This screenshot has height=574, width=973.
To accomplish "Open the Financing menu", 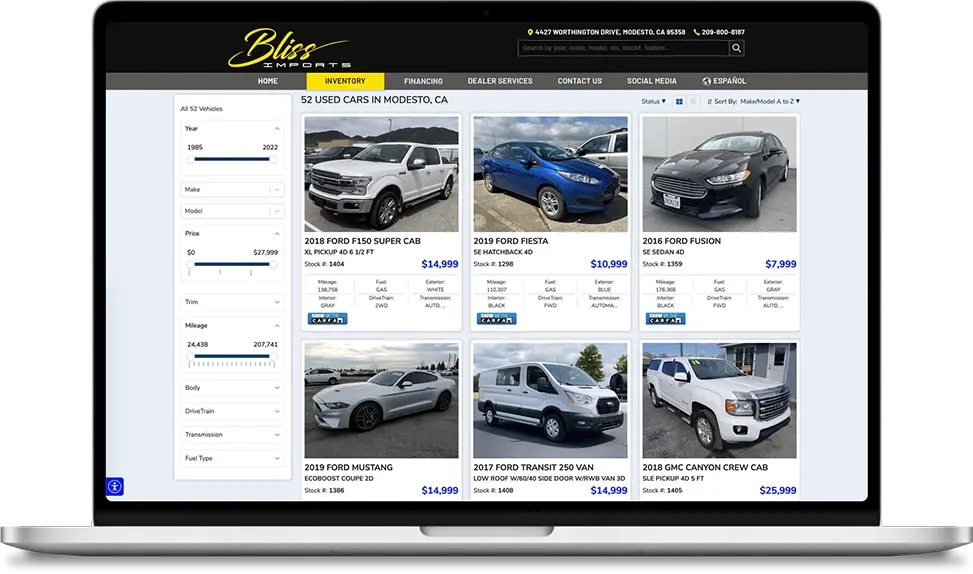I will tap(423, 81).
